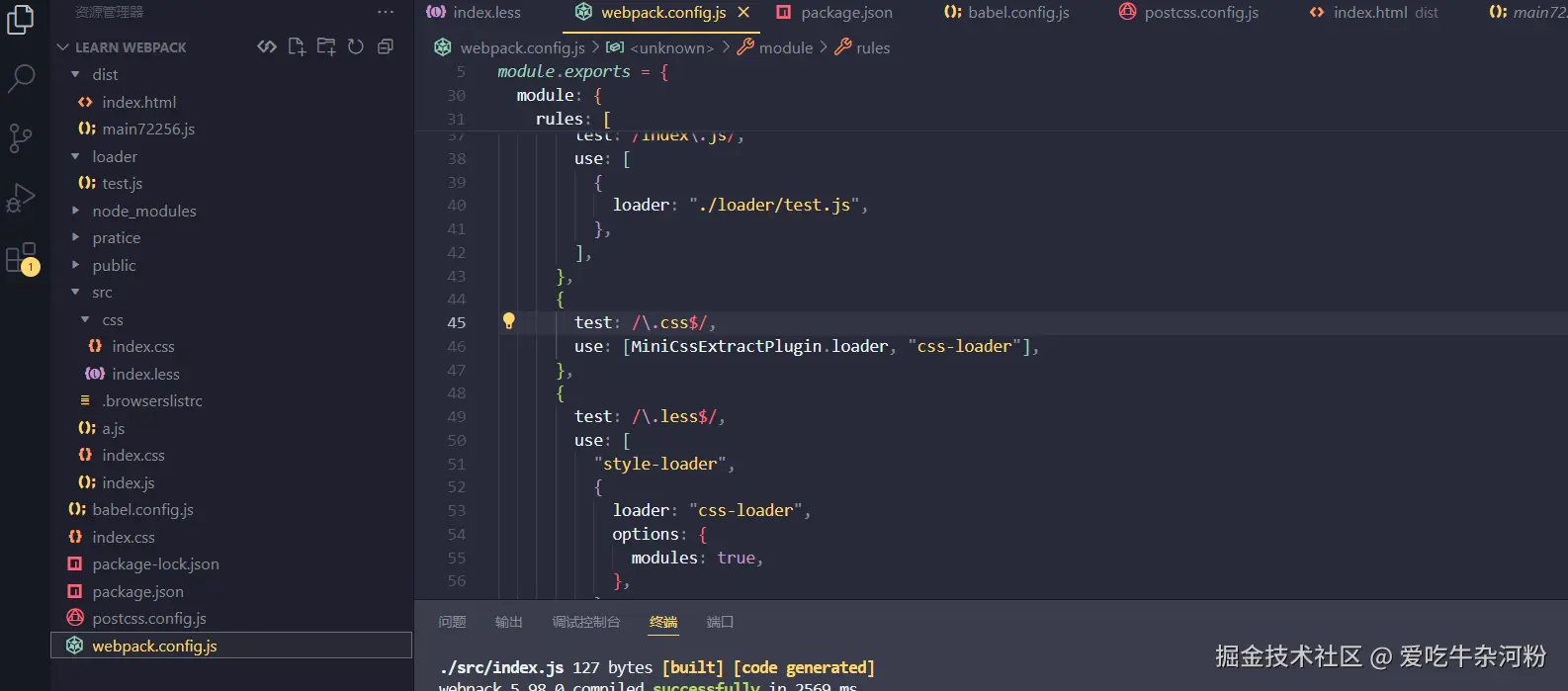The image size is (1568, 691).
Task: Click webpack.config.js in the breadcrumb
Action: [x=523, y=47]
